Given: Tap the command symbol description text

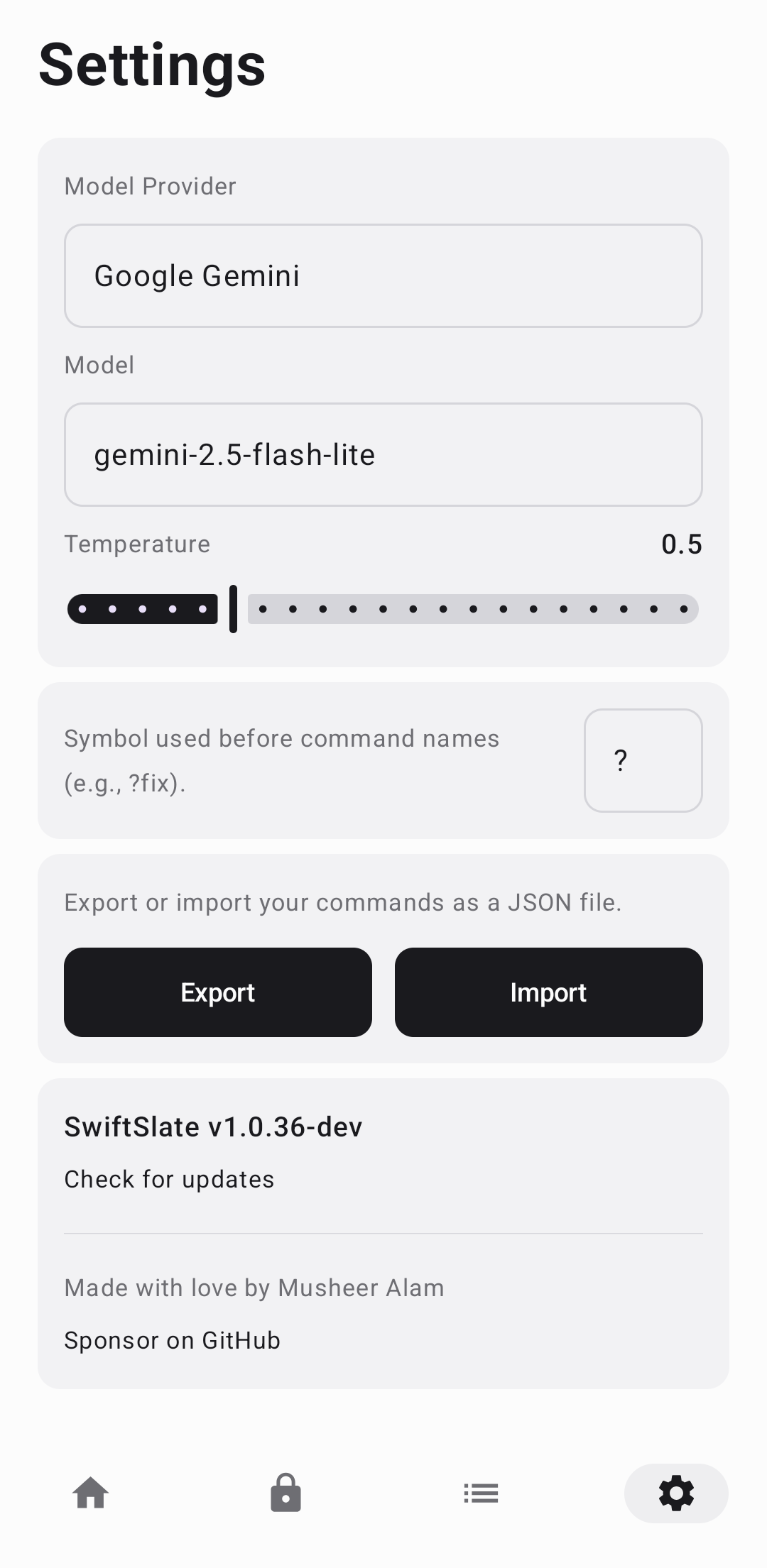Looking at the screenshot, I should tap(282, 760).
